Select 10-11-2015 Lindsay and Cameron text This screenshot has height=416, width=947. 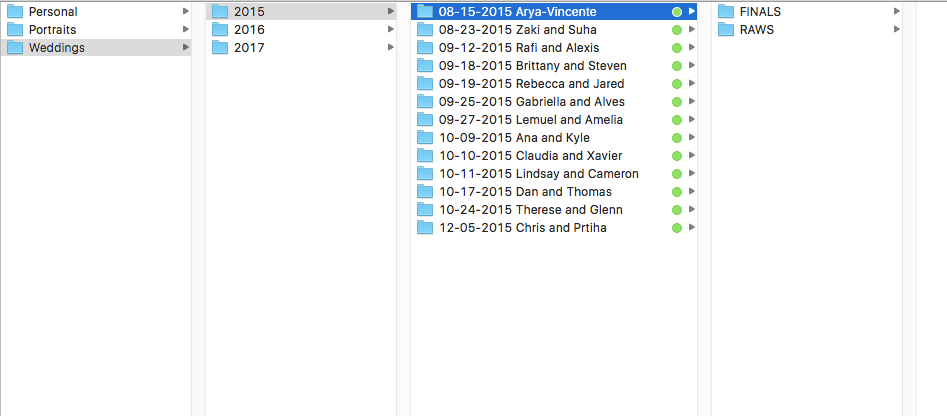tap(539, 174)
